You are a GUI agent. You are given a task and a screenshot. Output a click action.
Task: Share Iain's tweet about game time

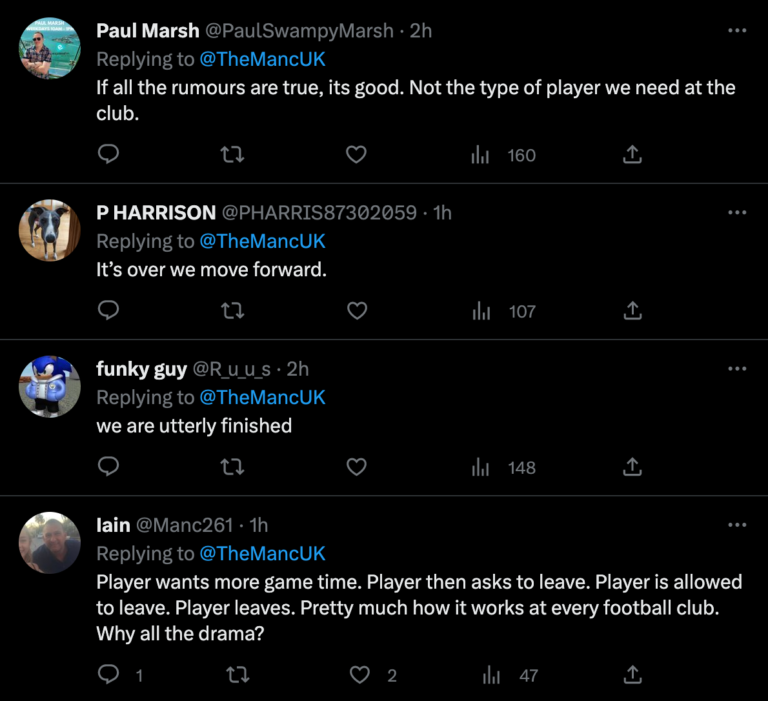[x=632, y=676]
